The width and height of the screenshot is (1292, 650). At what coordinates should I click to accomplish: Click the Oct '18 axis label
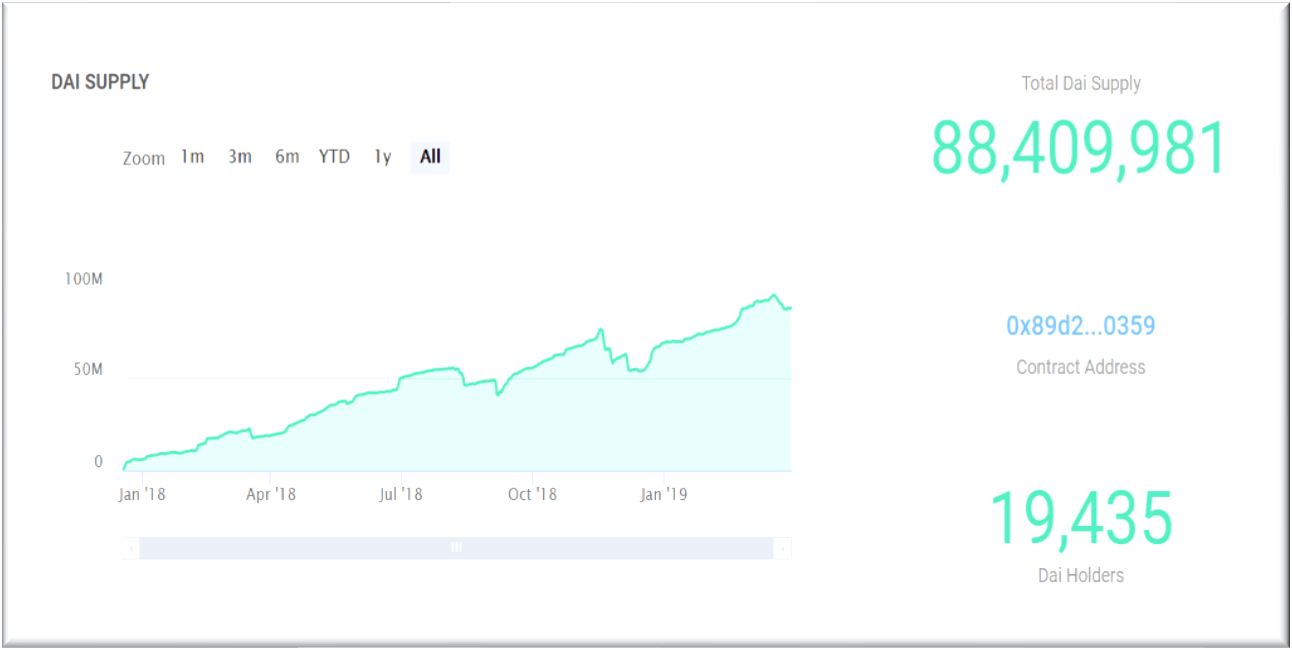[x=532, y=494]
